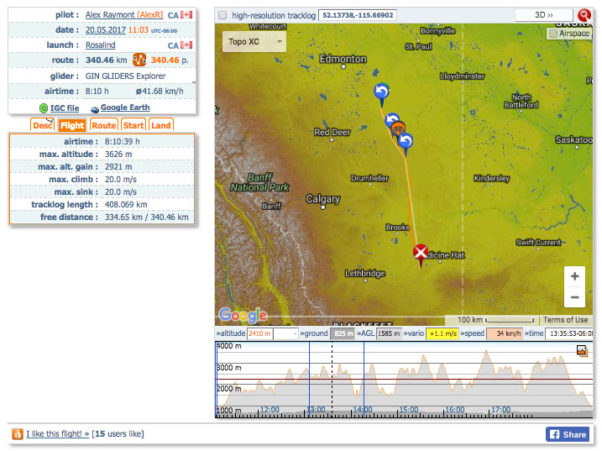
Task: Click the Lethbridge label on map
Action: [x=365, y=273]
